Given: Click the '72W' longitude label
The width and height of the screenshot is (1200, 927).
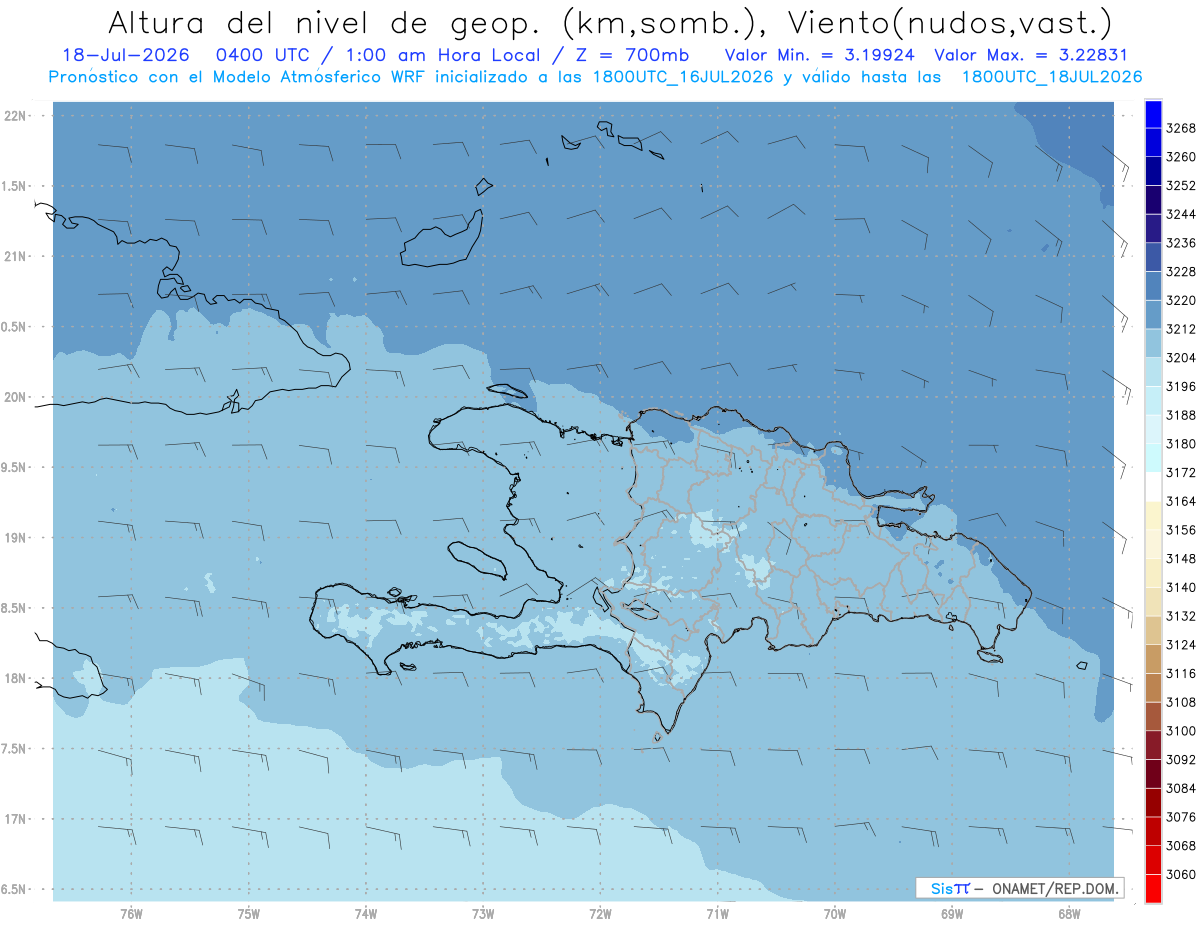Looking at the screenshot, I should coord(600,914).
